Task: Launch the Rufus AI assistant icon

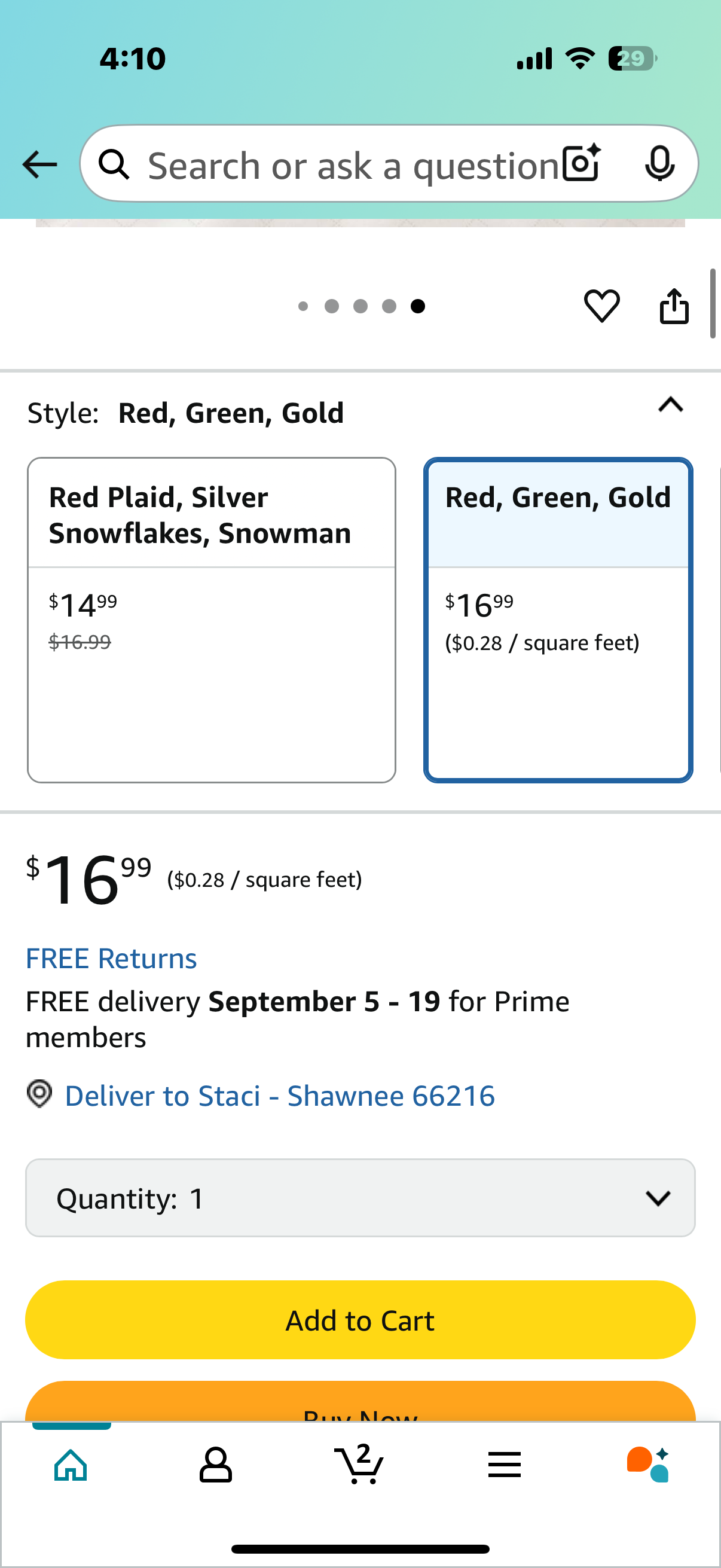Action: tap(648, 1465)
